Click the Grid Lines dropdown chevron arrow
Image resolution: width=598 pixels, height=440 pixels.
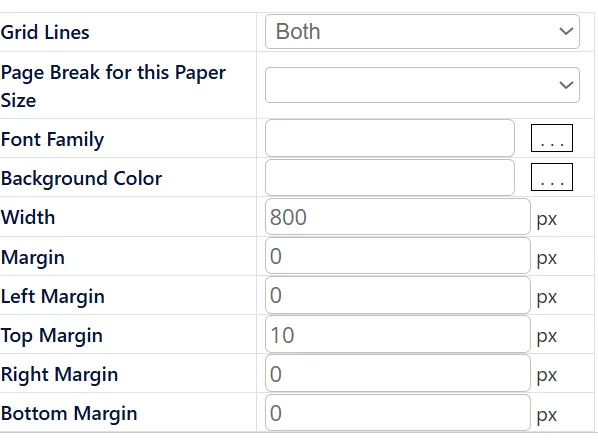click(566, 31)
